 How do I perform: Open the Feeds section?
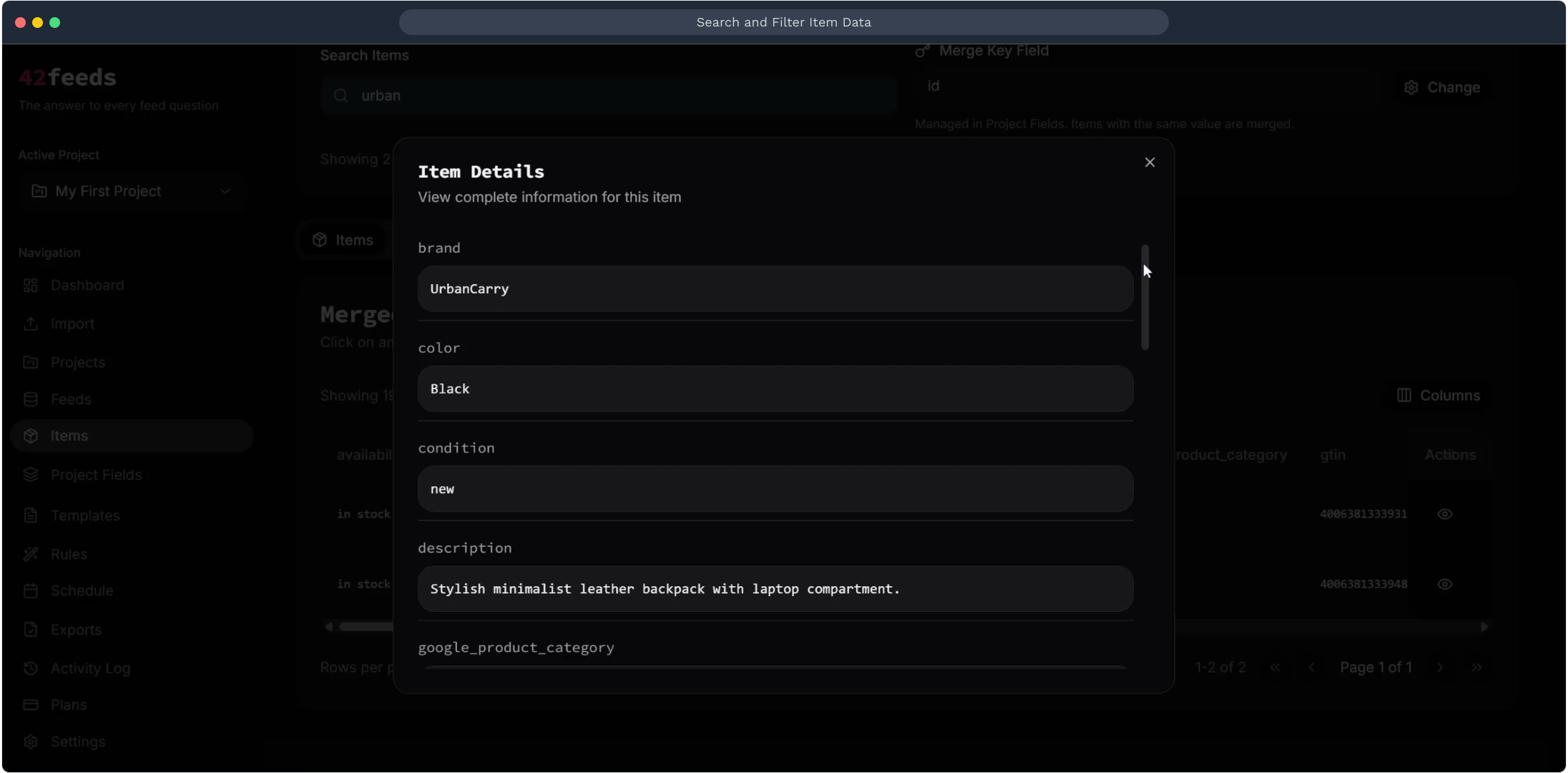[70, 399]
